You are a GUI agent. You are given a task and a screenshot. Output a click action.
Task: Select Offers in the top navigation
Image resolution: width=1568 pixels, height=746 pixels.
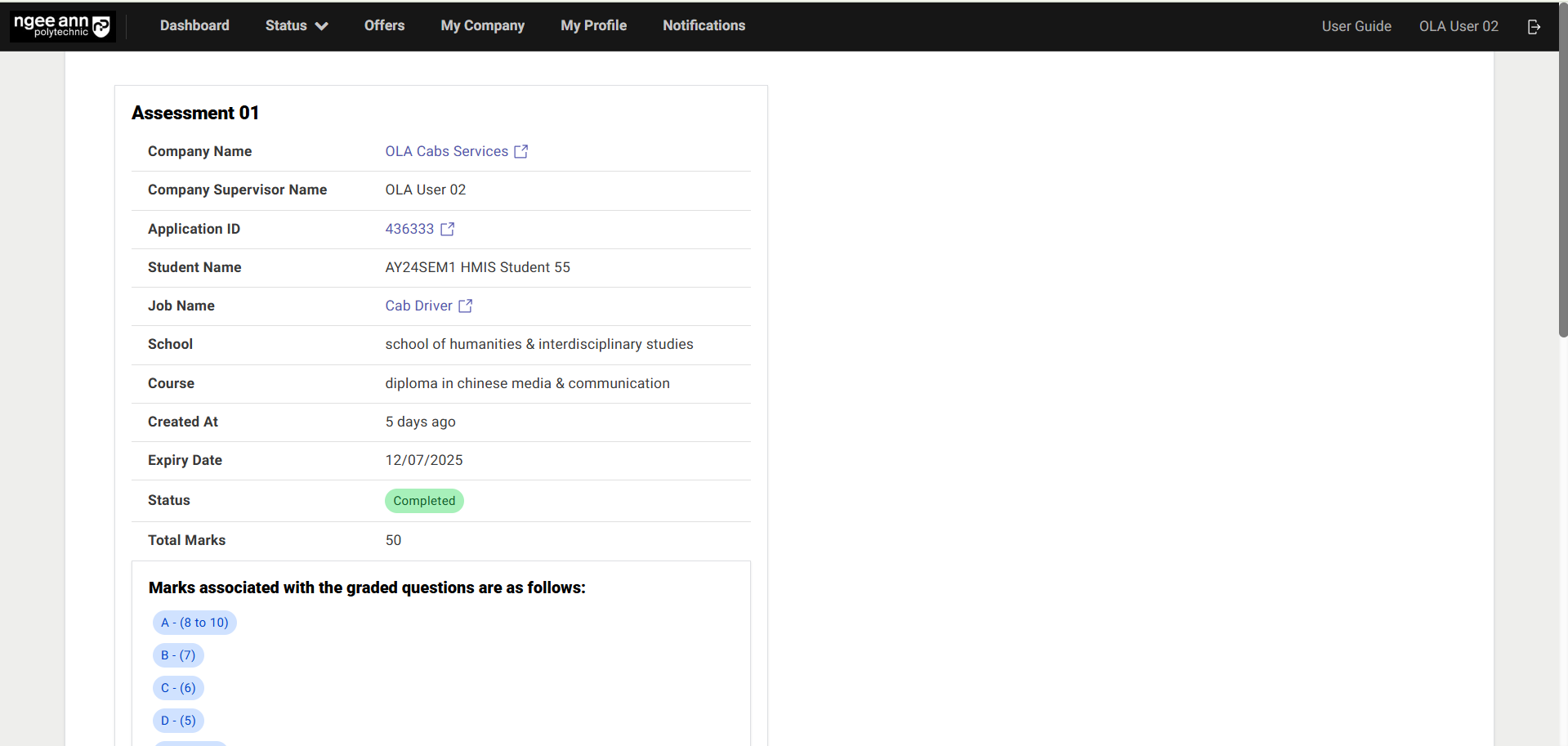pyautogui.click(x=384, y=25)
